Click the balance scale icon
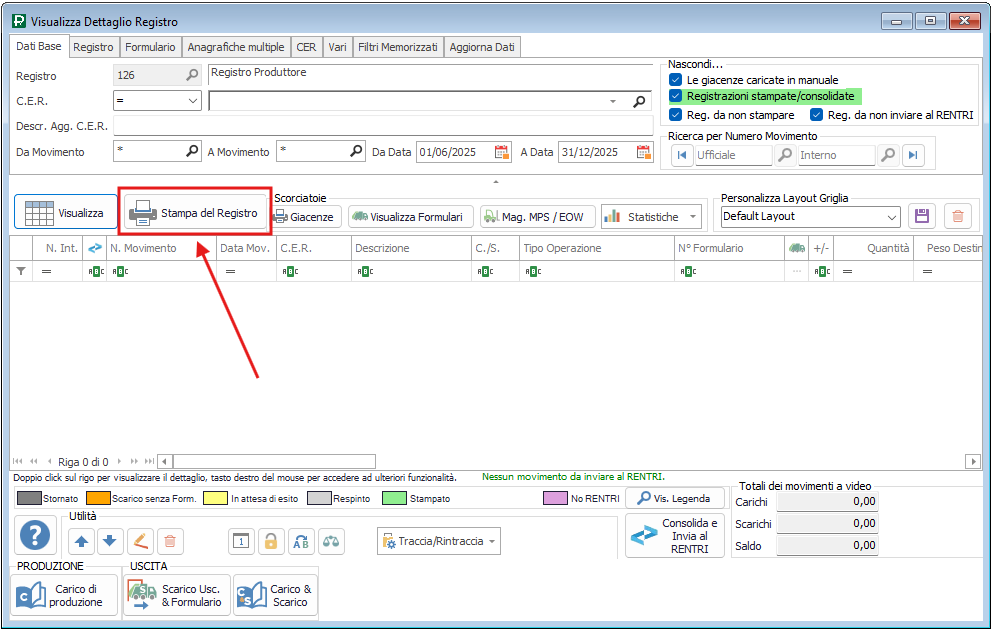The height and width of the screenshot is (630, 992). pyautogui.click(x=331, y=541)
